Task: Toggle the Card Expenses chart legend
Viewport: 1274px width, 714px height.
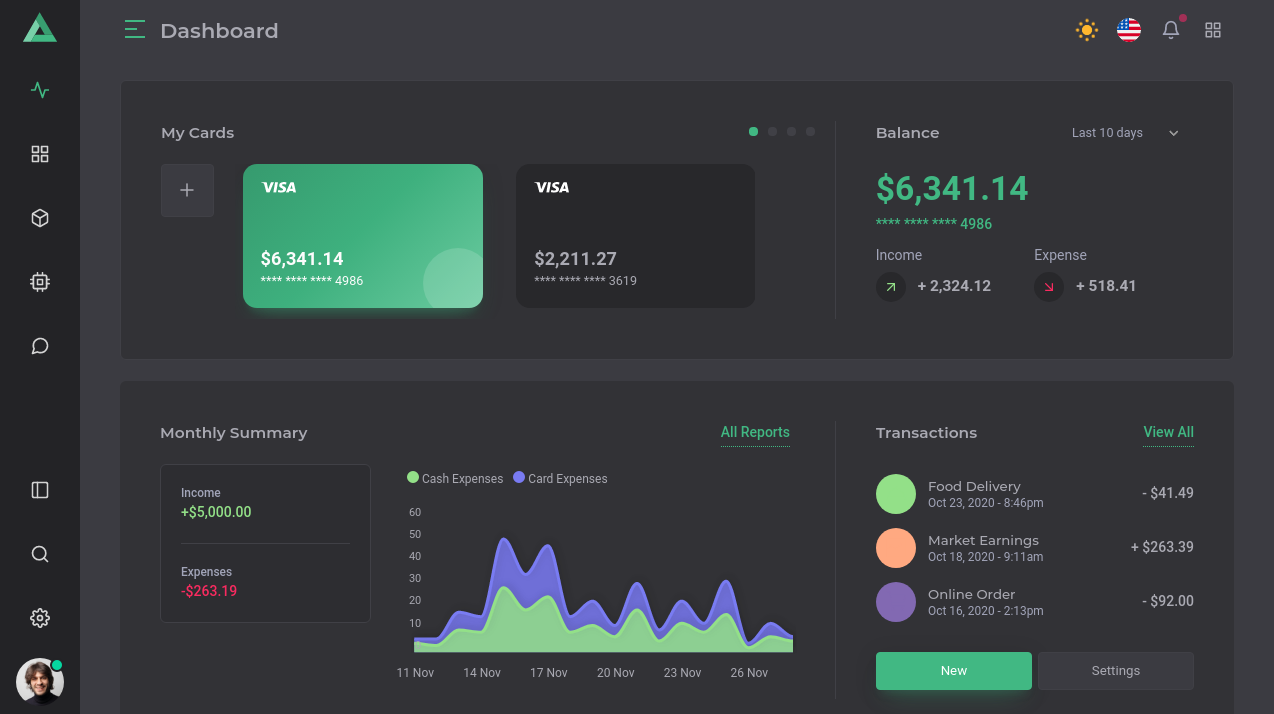Action: (x=559, y=478)
